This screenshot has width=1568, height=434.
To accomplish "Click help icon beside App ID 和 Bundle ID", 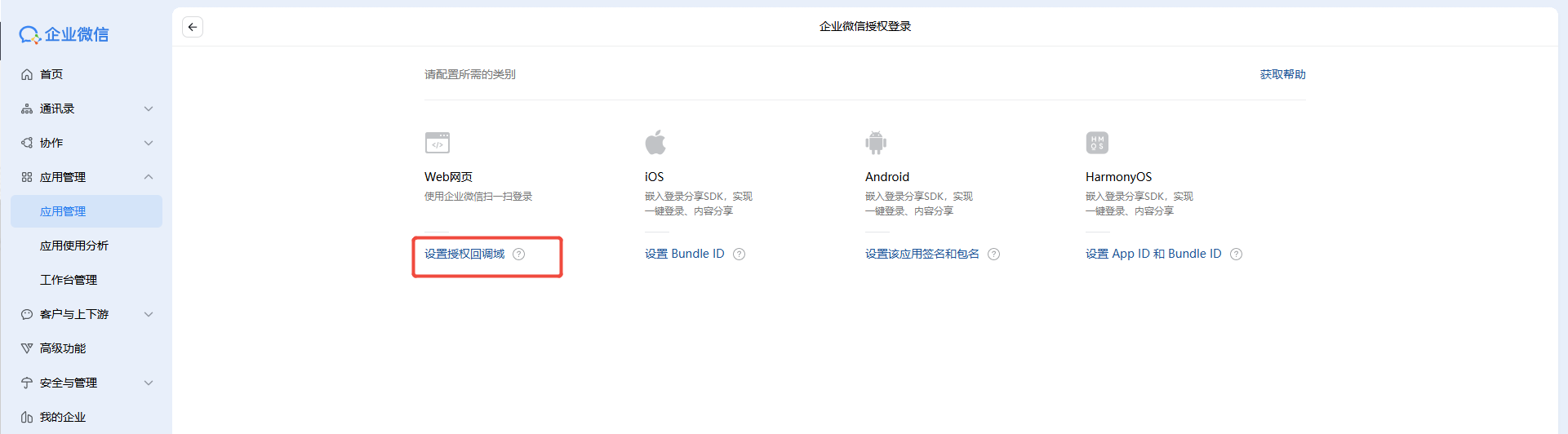I will tap(1237, 254).
